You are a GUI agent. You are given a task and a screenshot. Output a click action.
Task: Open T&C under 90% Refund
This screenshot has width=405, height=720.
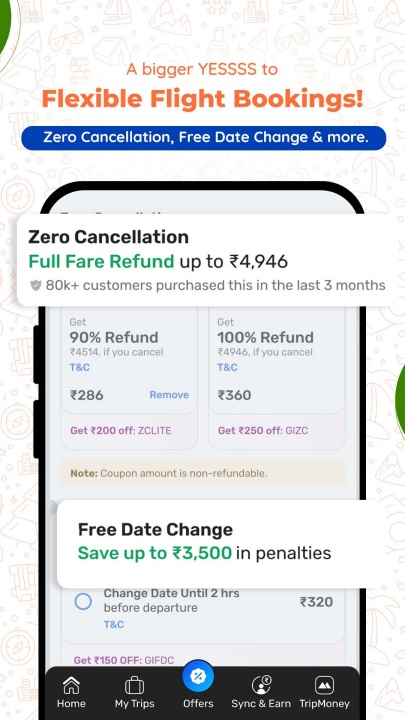tap(80, 367)
